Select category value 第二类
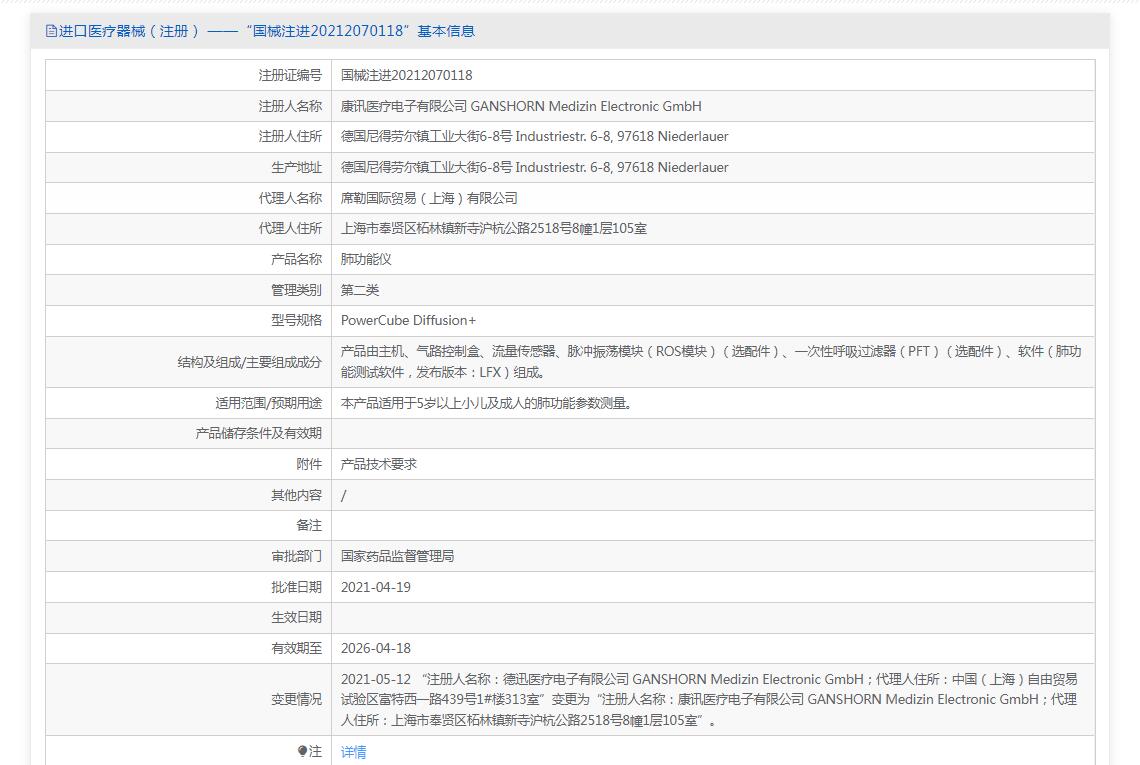Image resolution: width=1140 pixels, height=765 pixels. (360, 290)
